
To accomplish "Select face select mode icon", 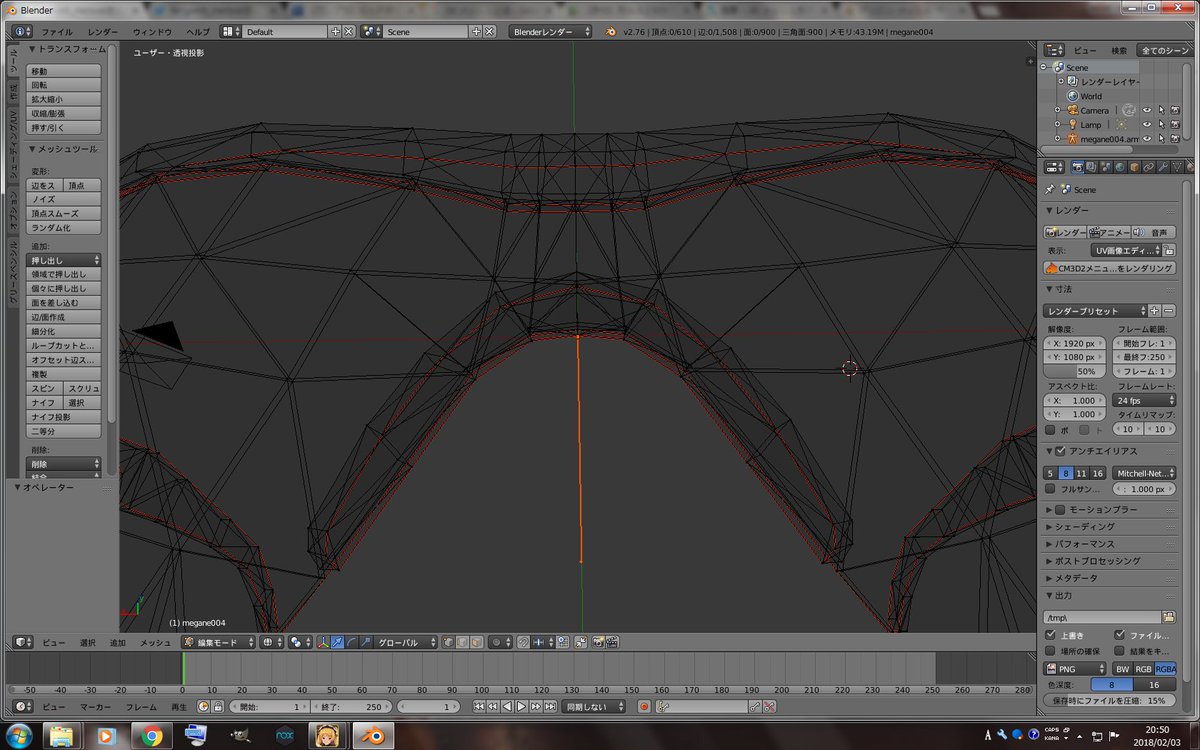I will (x=477, y=643).
